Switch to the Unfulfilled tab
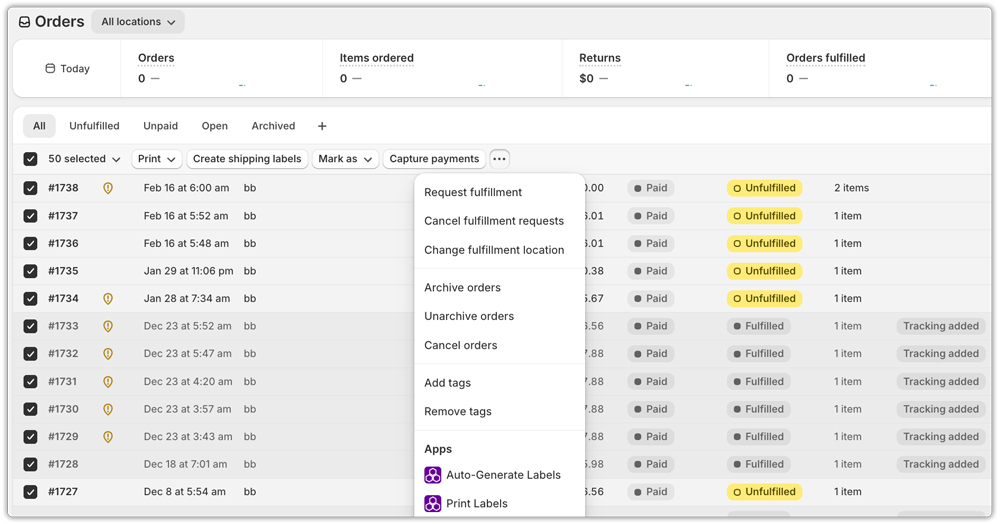The image size is (1000, 524). (94, 126)
